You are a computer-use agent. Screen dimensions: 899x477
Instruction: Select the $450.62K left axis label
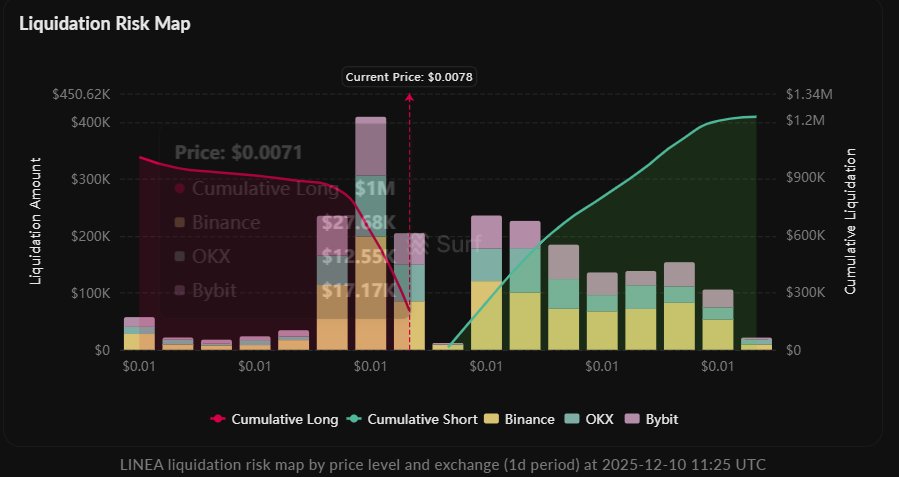click(81, 94)
